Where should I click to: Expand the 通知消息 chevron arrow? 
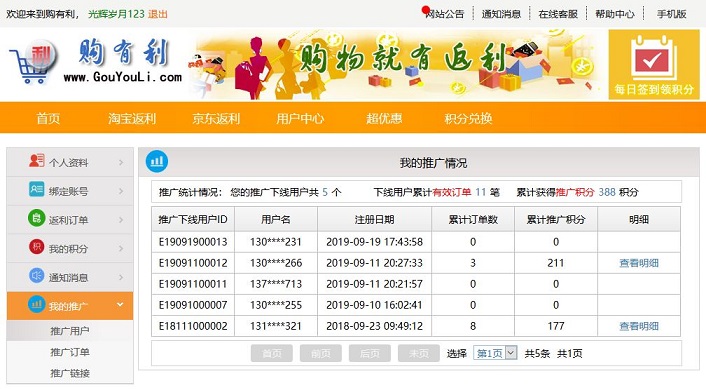(x=121, y=277)
